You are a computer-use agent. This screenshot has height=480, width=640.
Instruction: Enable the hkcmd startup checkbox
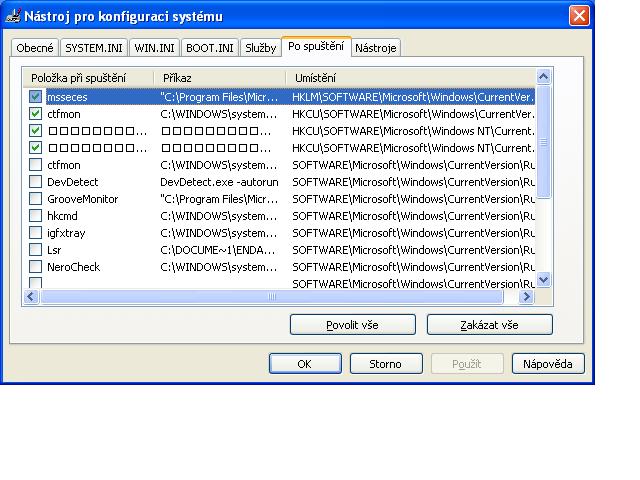click(36, 216)
